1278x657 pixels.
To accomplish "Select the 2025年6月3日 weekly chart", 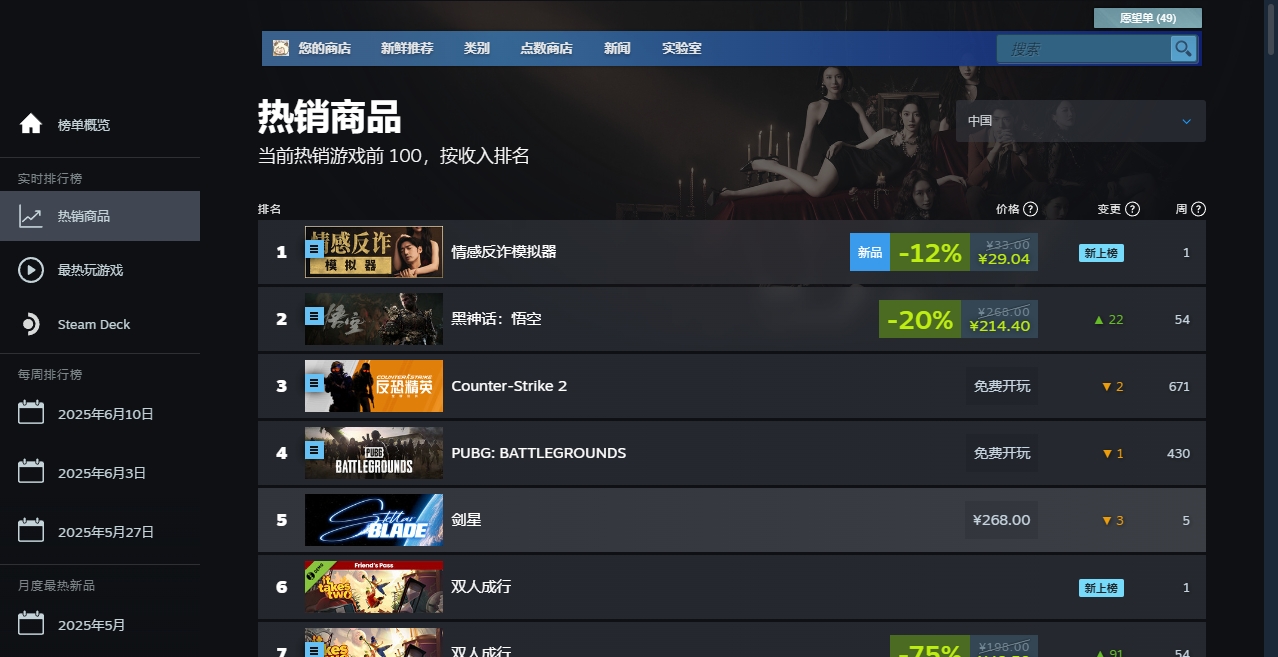I will (100, 473).
